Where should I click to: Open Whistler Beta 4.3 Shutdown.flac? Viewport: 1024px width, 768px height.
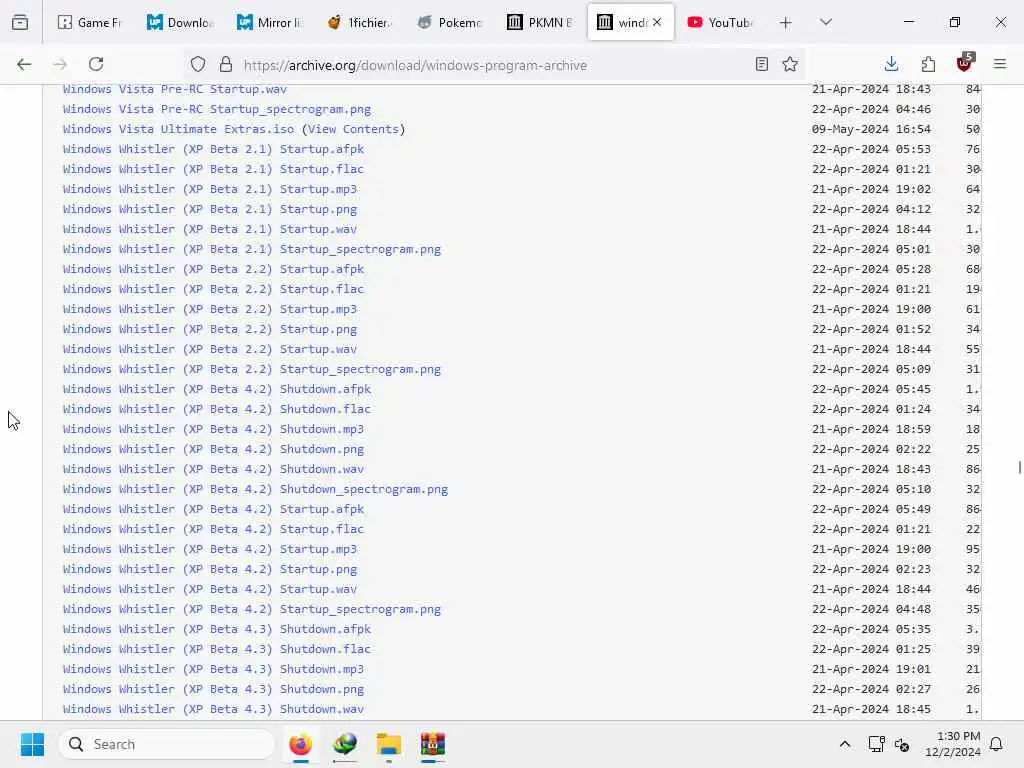tap(217, 649)
